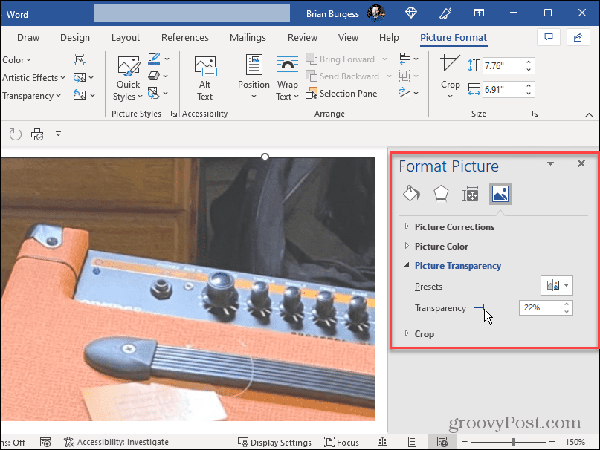Click the Transparency percentage field
Viewport: 600px width, 450px height.
[x=540, y=308]
